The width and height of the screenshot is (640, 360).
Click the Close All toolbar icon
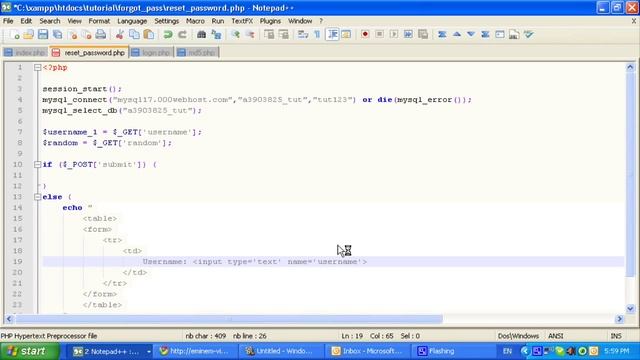coord(87,35)
